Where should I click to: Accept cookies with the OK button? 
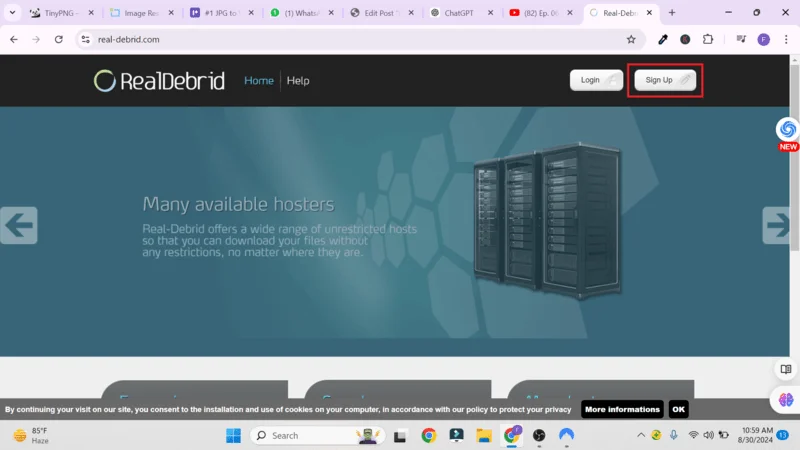(678, 409)
